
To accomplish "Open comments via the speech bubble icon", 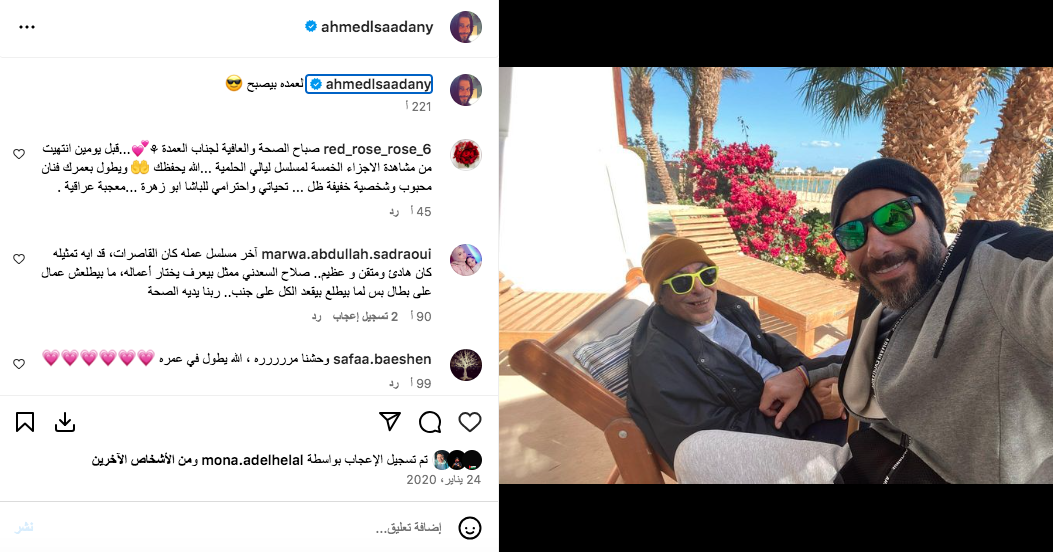I will [x=430, y=422].
